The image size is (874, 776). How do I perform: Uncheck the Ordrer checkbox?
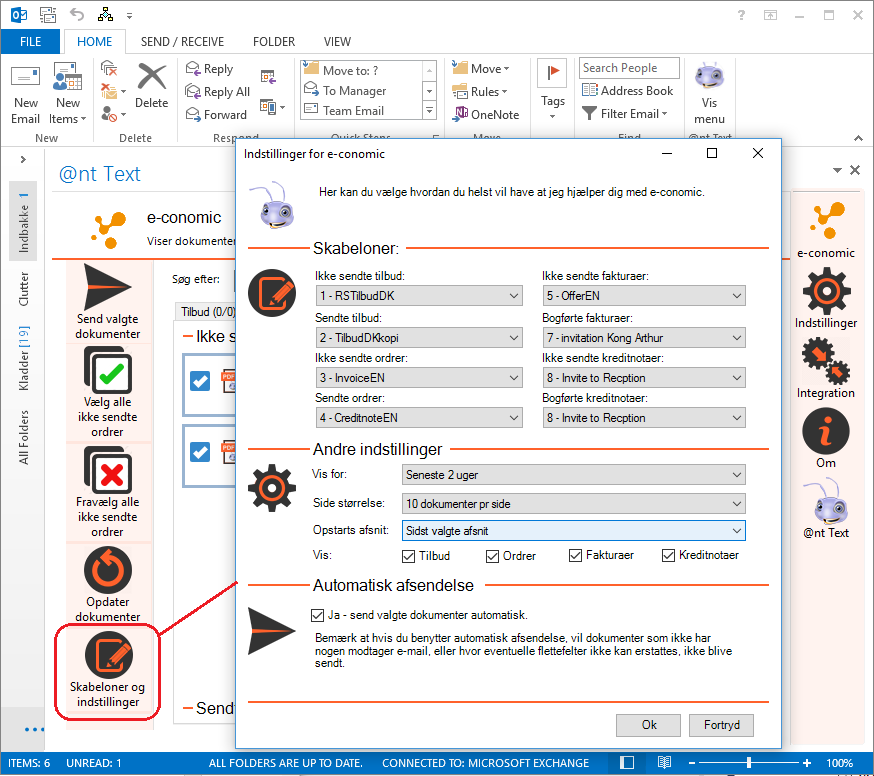[x=492, y=556]
